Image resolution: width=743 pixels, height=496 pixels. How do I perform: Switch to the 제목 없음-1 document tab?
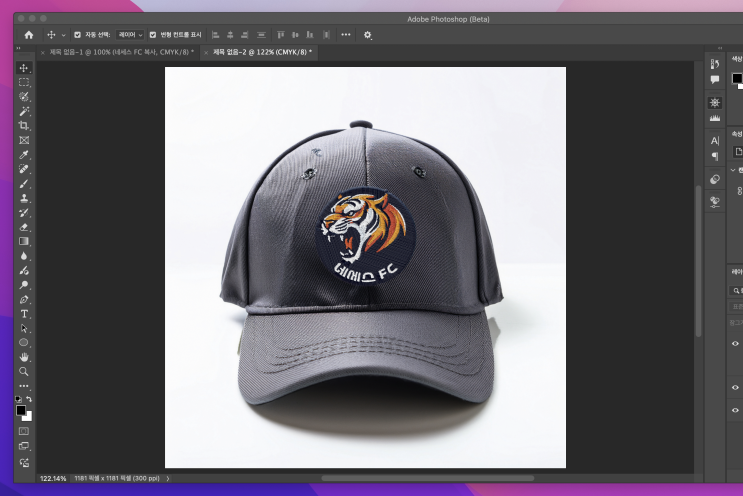pyautogui.click(x=120, y=51)
